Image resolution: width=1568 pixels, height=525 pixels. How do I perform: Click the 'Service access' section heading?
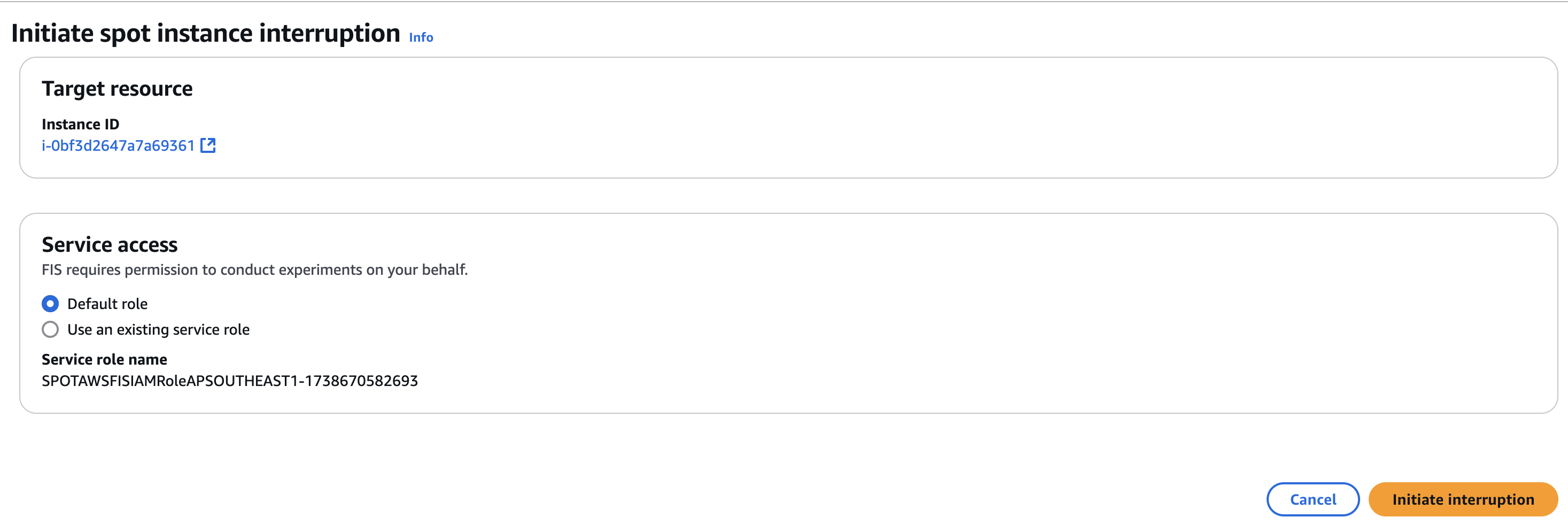tap(110, 245)
